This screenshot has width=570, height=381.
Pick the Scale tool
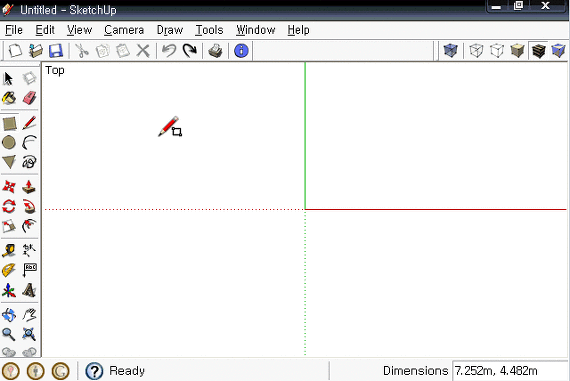(x=9, y=226)
